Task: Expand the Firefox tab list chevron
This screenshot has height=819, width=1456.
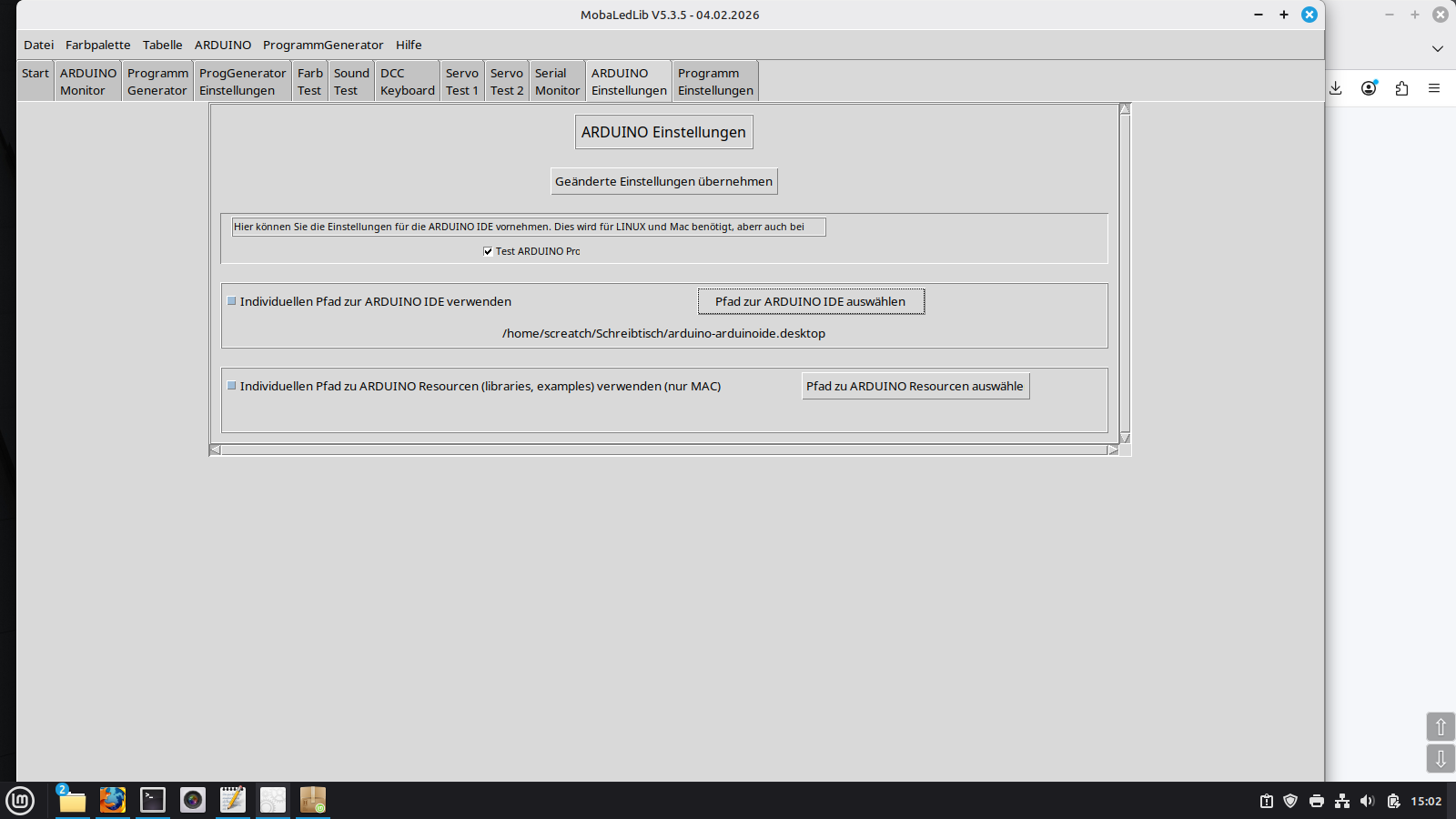Action: pyautogui.click(x=1438, y=49)
